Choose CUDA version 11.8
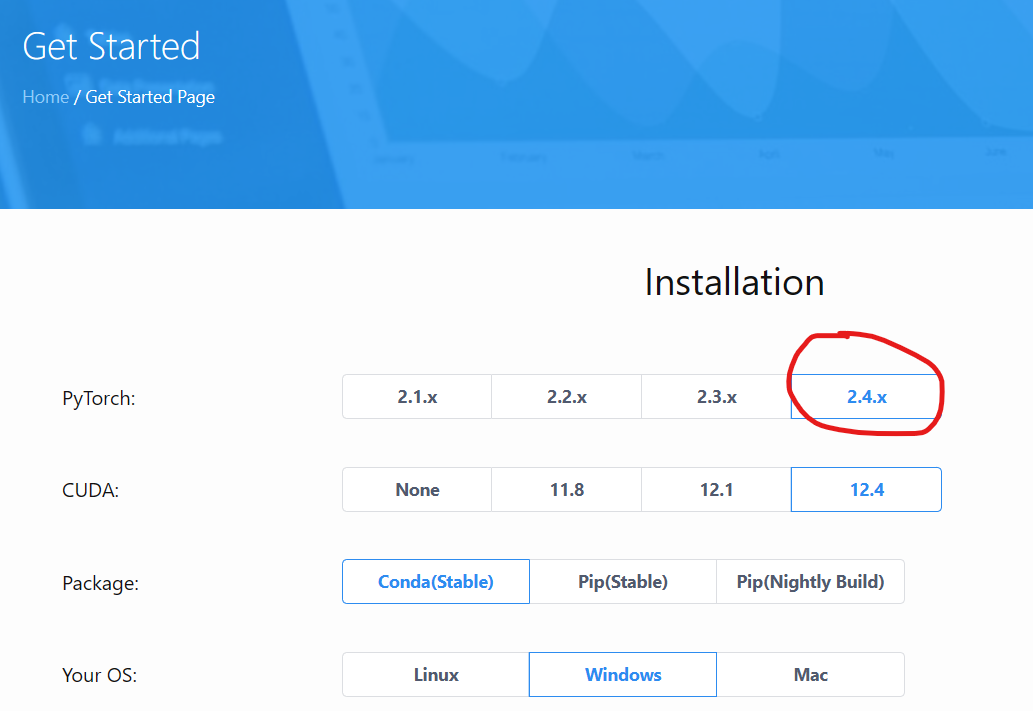This screenshot has height=711, width=1033. [x=567, y=490]
